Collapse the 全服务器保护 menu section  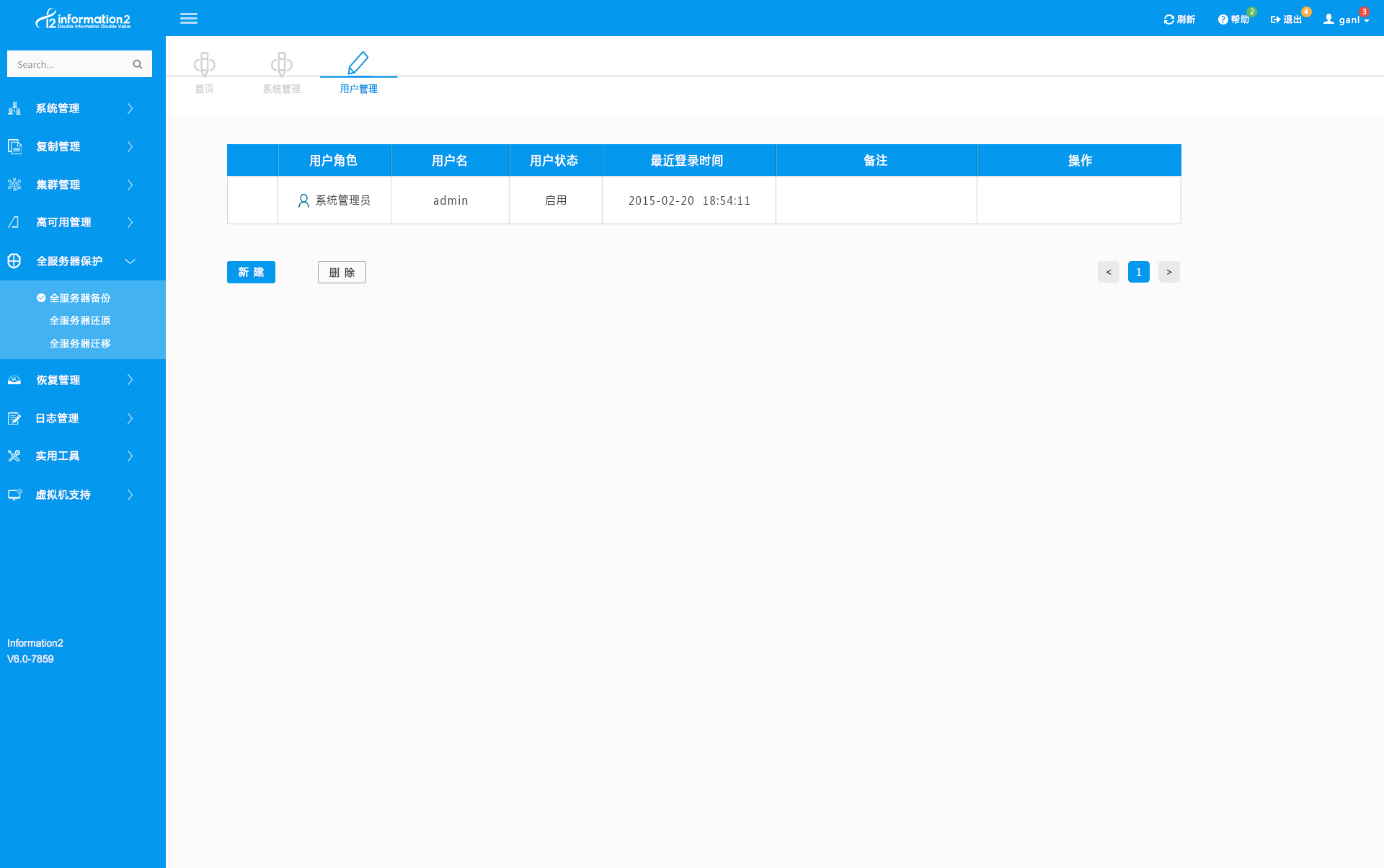130,261
